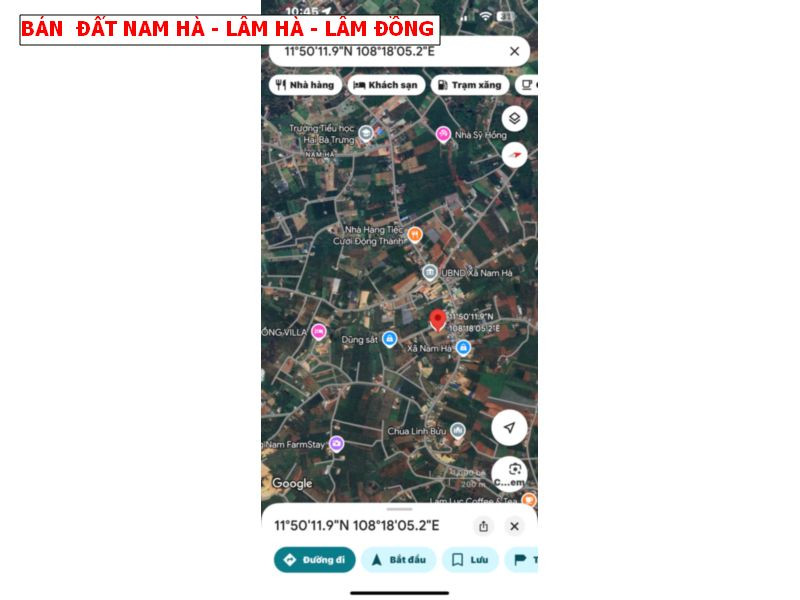Open Nhà Hàng Tiệc Cưới Đồng Thanh marker
Viewport: 800px width, 600px height.
[415, 235]
